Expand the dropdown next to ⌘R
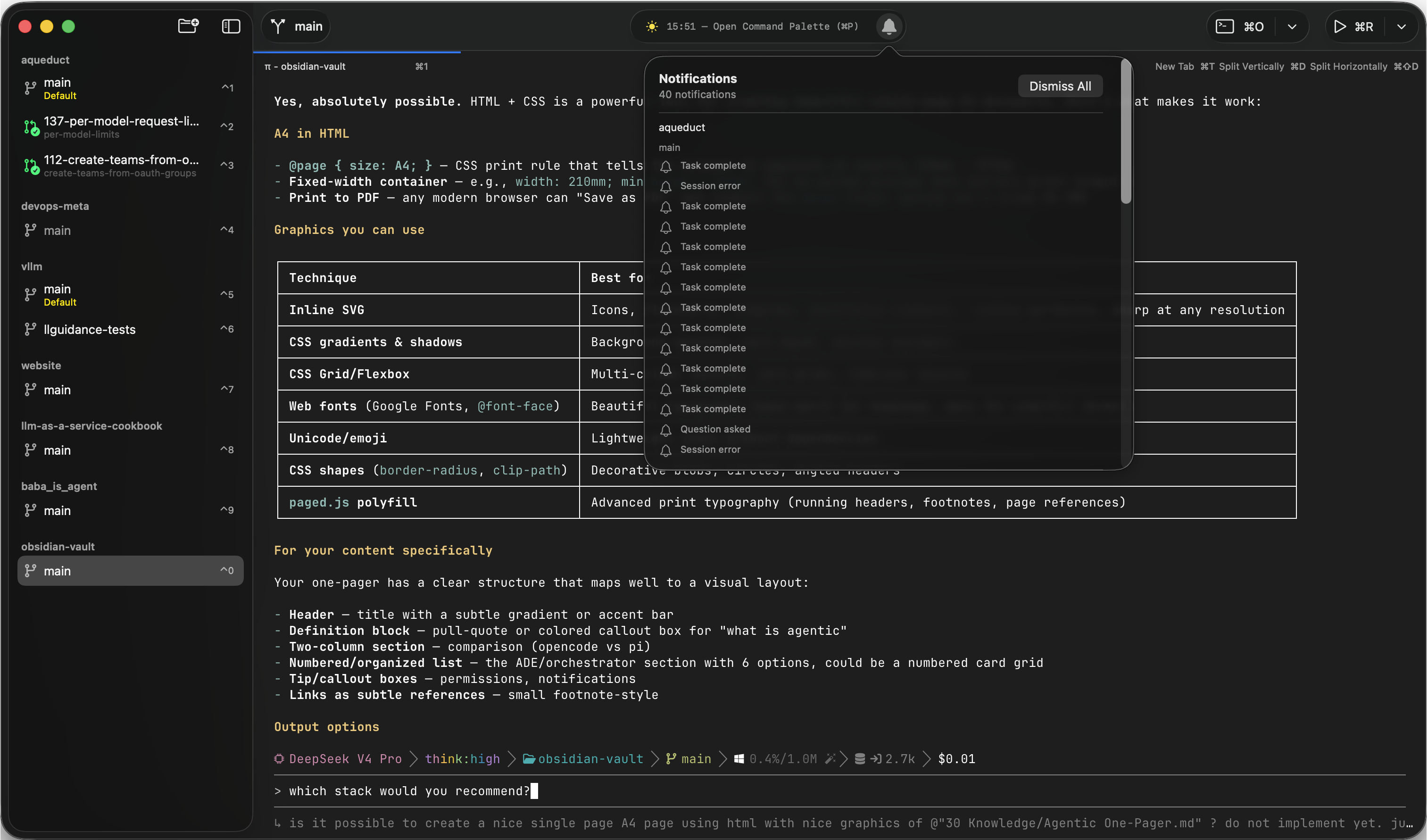 pos(1402,26)
